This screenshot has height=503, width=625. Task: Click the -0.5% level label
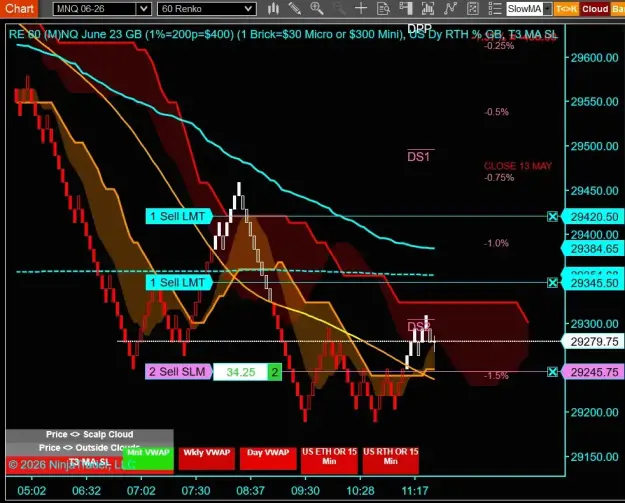[x=496, y=112]
